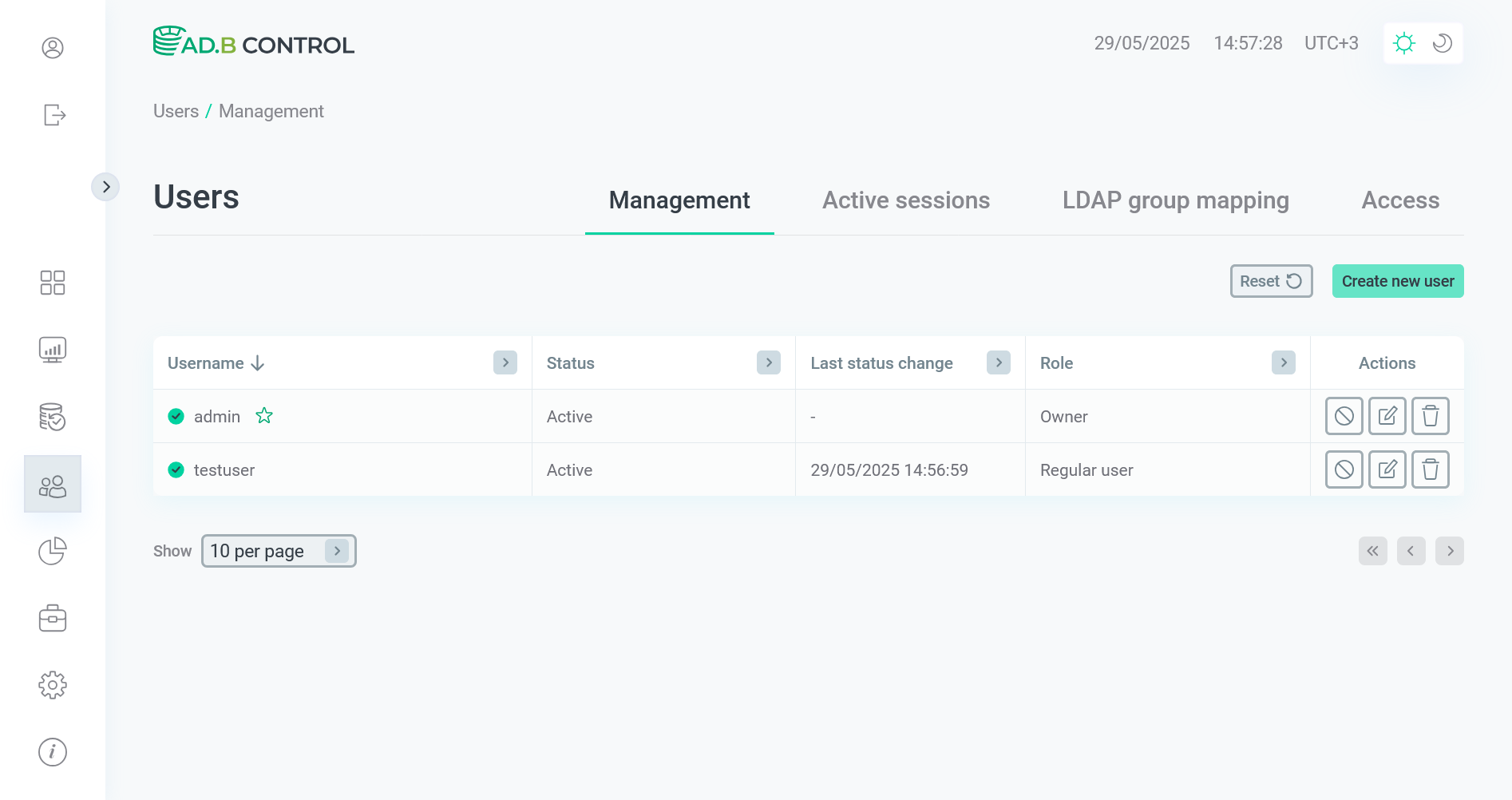Open the 10 per page dropdown
The width and height of the screenshot is (1512, 800).
278,551
